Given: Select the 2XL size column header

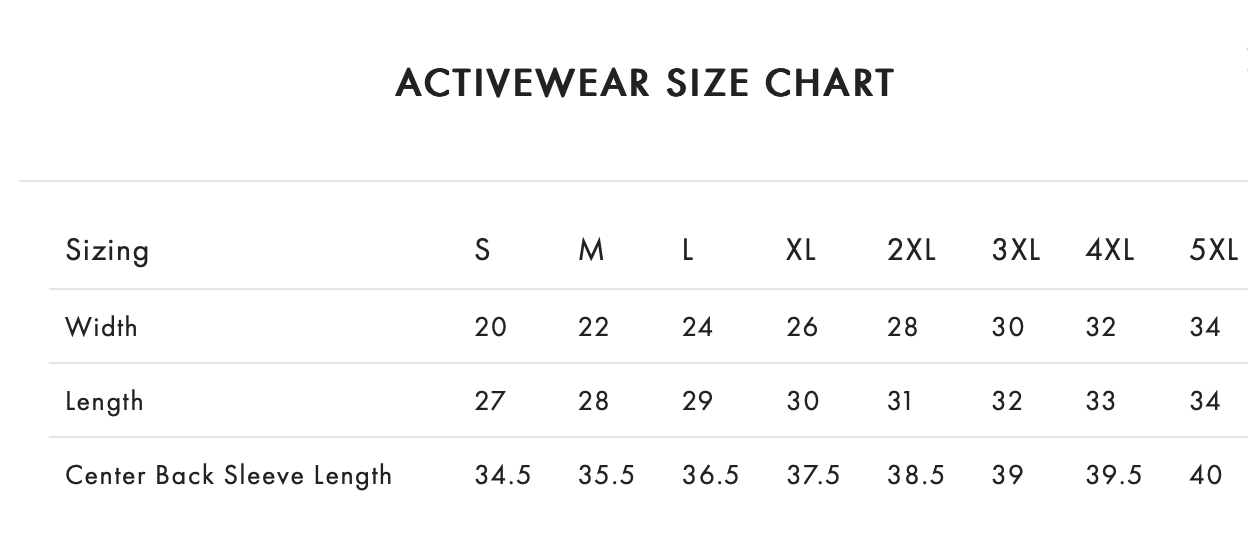Looking at the screenshot, I should (911, 250).
